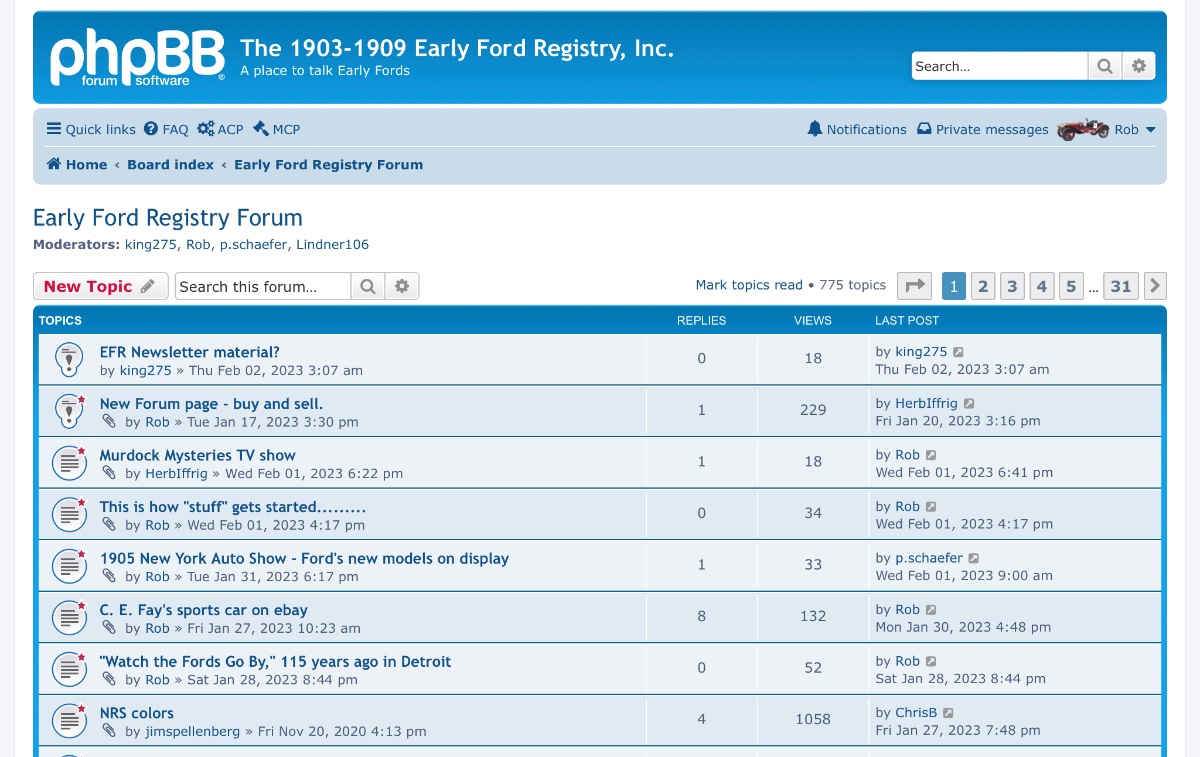Click the jump-to-page arrow icon

914,286
